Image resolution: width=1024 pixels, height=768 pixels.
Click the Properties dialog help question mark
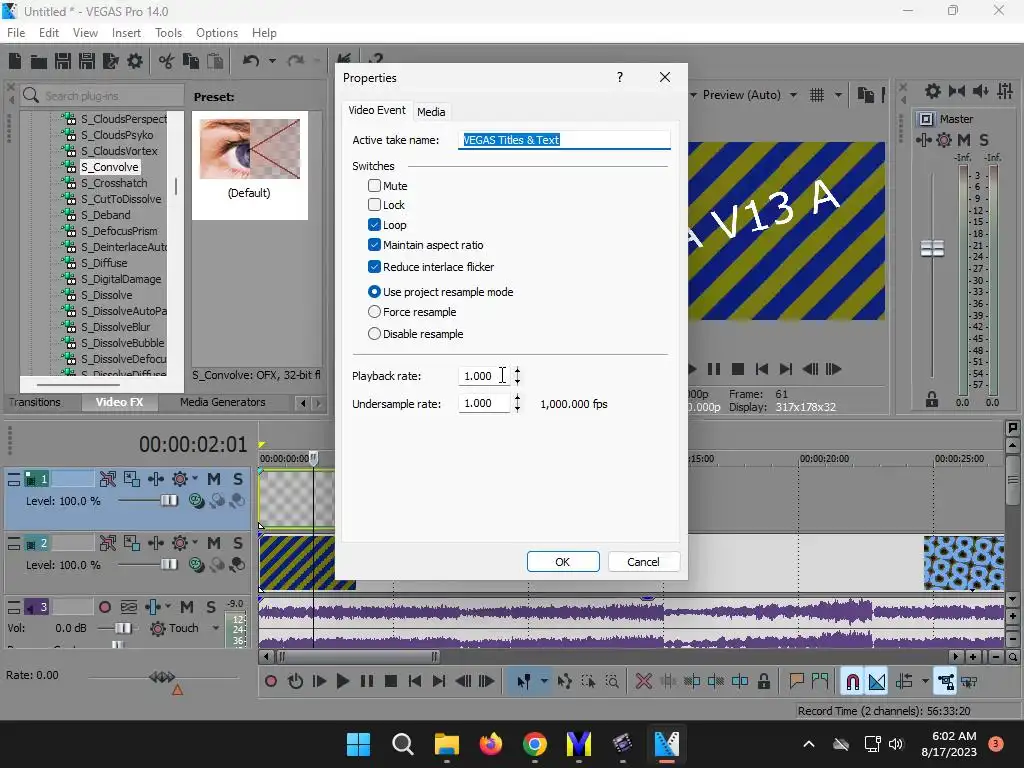(x=620, y=77)
